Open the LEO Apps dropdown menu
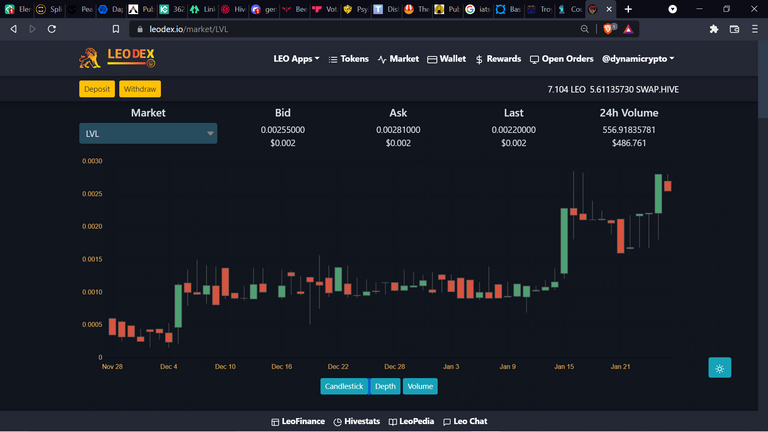The height and width of the screenshot is (432, 768). [296, 59]
